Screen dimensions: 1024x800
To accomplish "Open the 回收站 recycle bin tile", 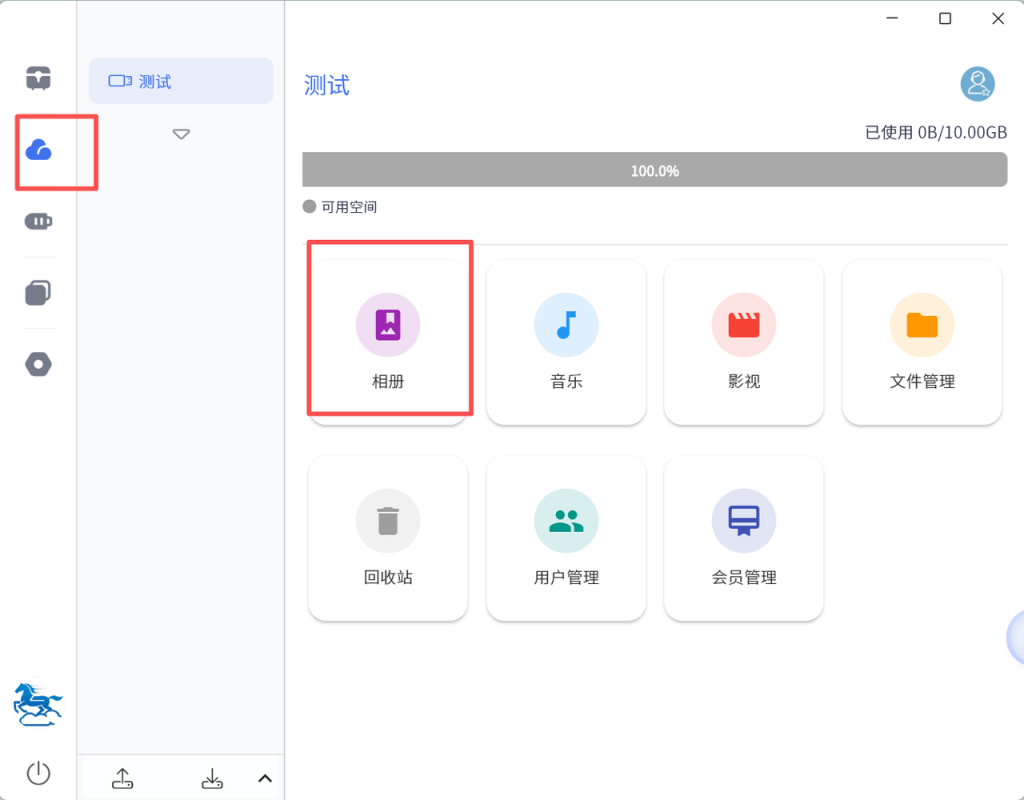I will coord(388,538).
